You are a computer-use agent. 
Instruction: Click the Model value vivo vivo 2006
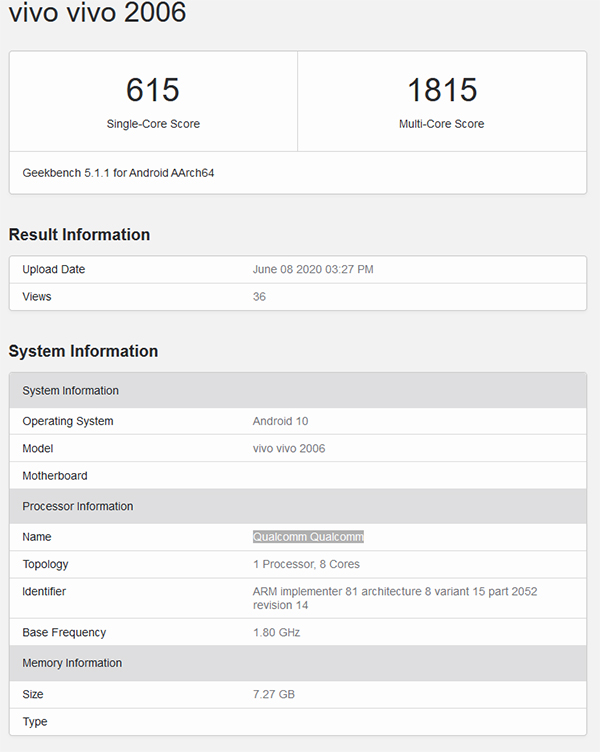click(x=288, y=449)
